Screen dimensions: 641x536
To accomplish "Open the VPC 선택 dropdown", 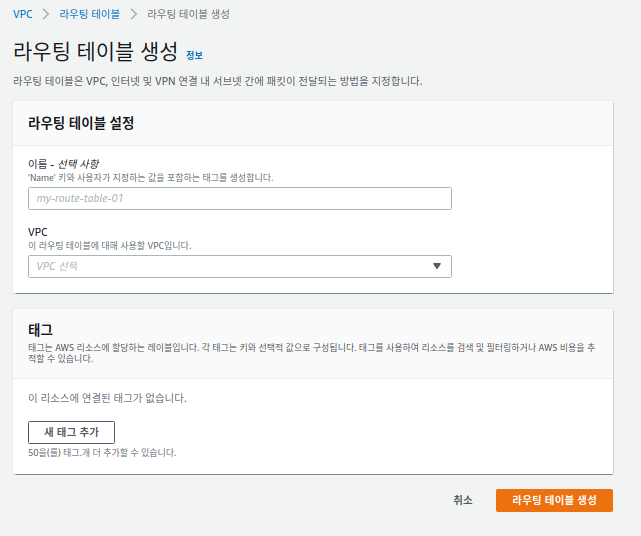I will pos(240,267).
